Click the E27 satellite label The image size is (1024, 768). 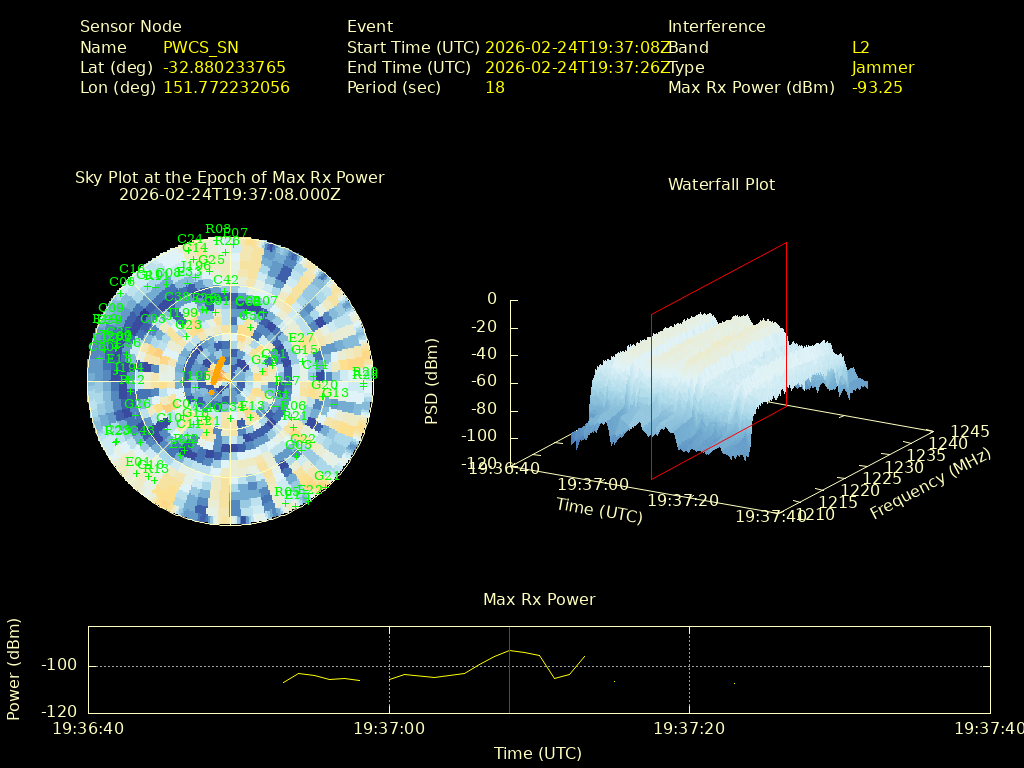pos(300,338)
